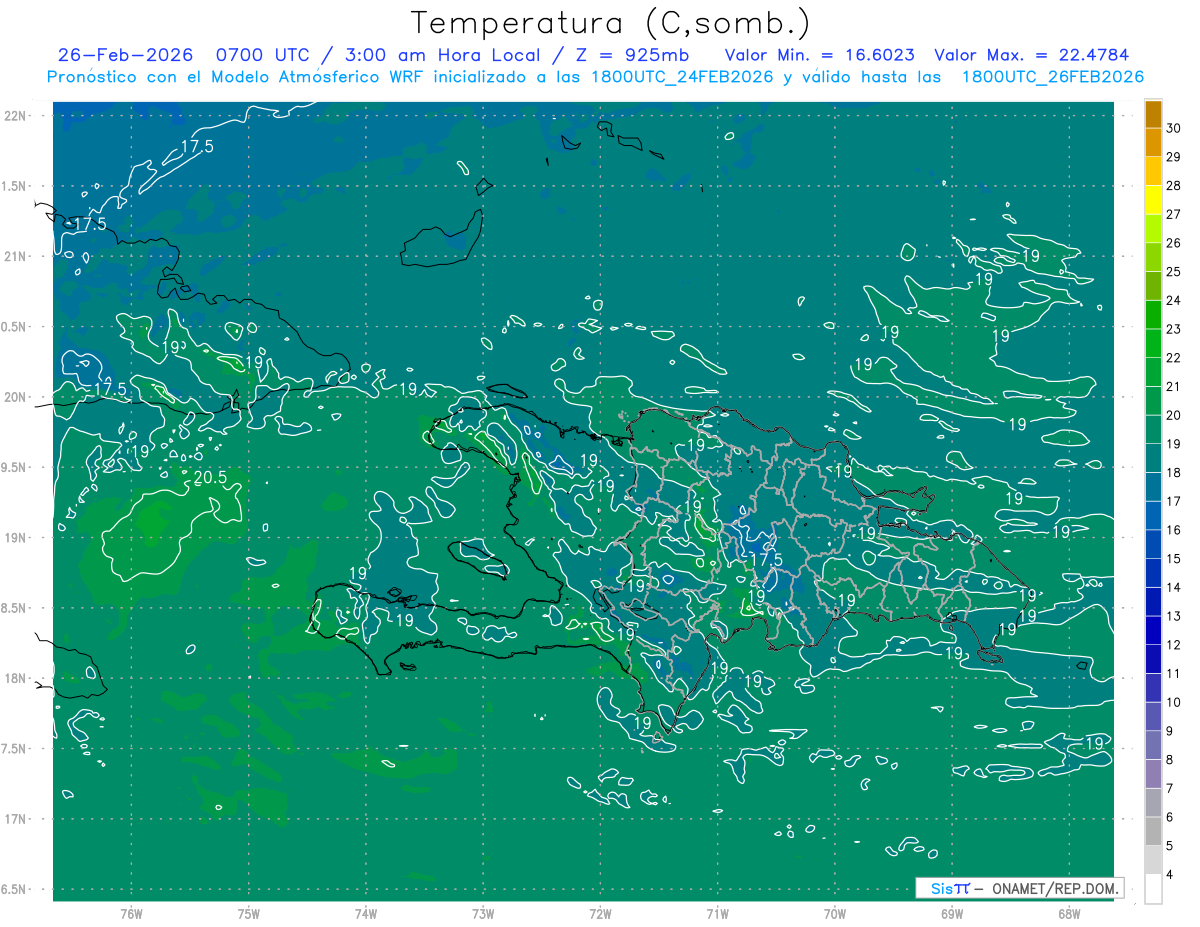1200x927 pixels.
Task: Click the 20.5 contour label on the map
Action: (x=210, y=478)
